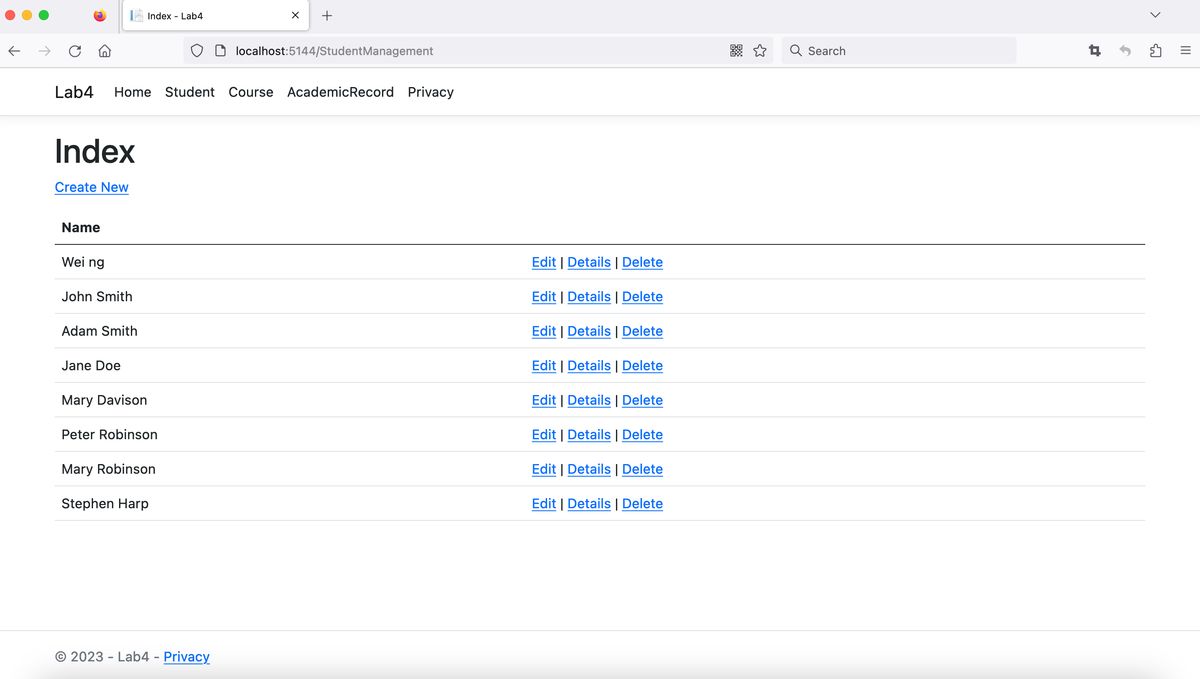Go to browser home page icon

(x=105, y=51)
